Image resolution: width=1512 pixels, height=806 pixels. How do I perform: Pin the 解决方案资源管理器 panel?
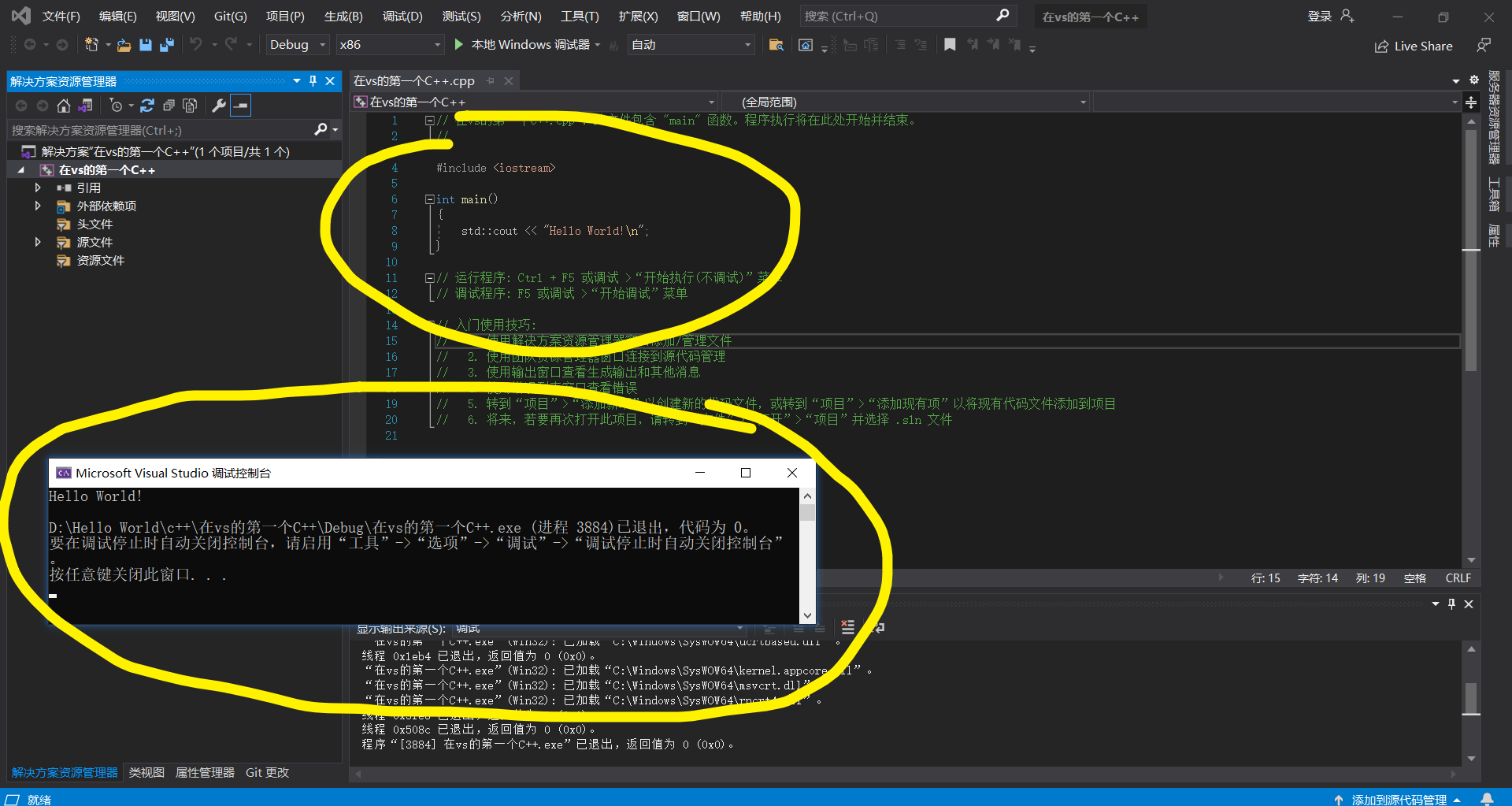(313, 81)
